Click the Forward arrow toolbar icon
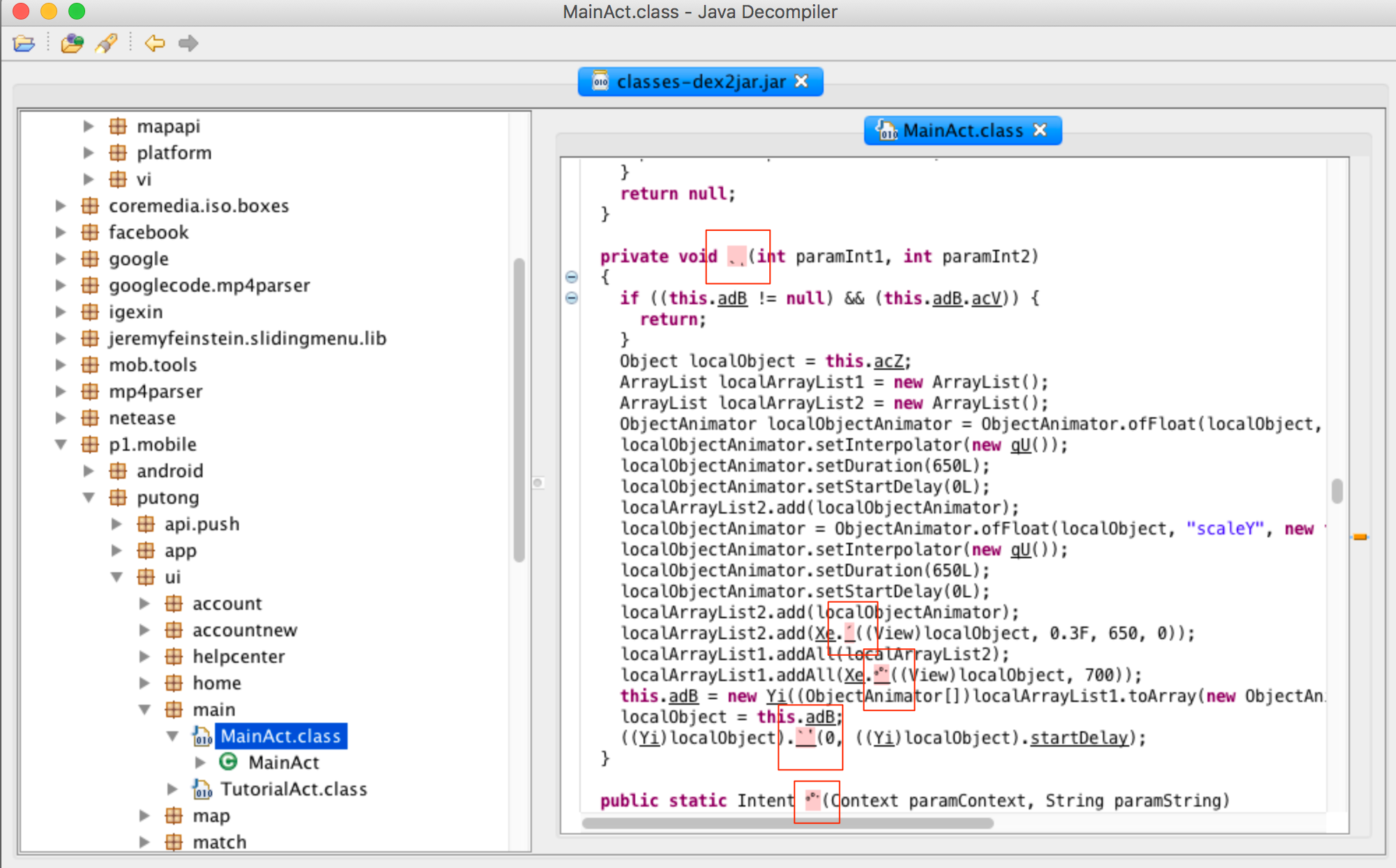This screenshot has width=1396, height=868. point(188,44)
